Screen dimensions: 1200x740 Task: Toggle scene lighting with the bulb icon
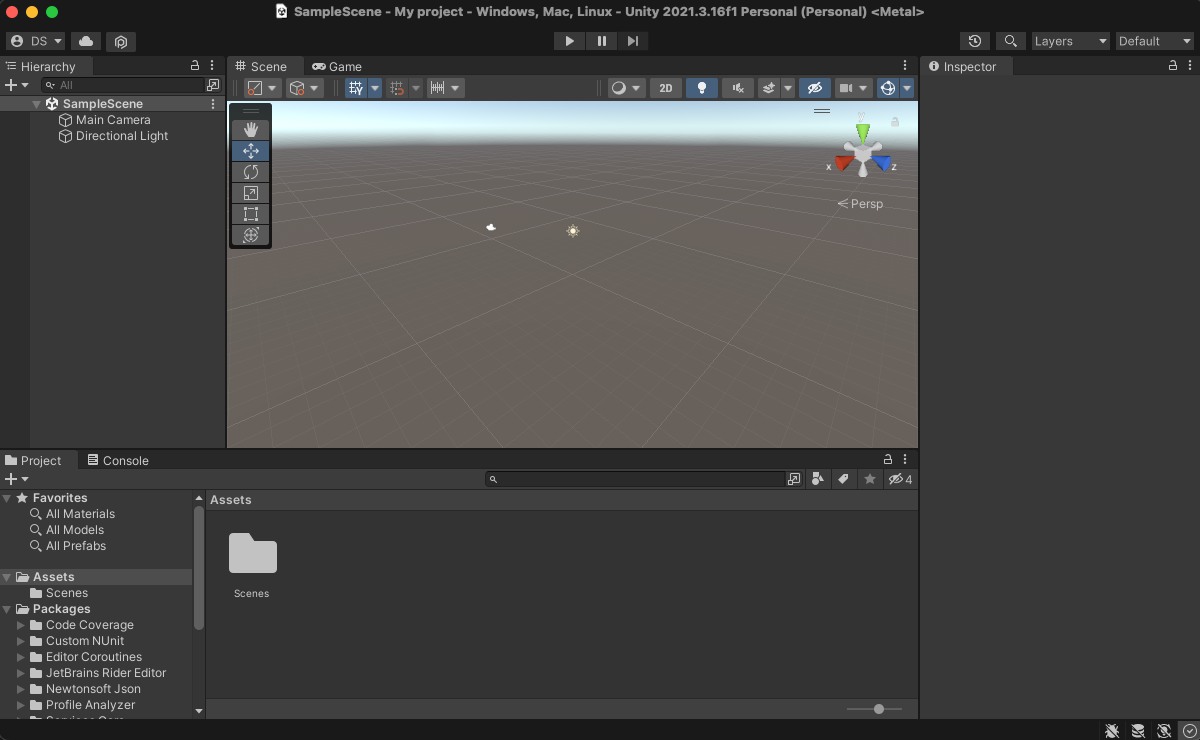point(701,88)
